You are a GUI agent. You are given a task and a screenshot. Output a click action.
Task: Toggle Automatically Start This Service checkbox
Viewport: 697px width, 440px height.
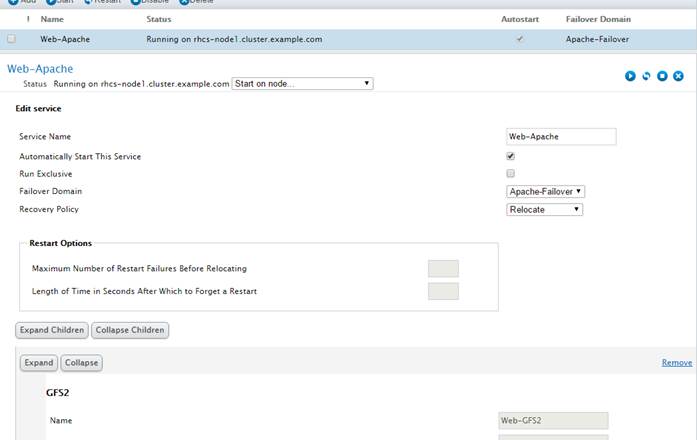pos(510,156)
